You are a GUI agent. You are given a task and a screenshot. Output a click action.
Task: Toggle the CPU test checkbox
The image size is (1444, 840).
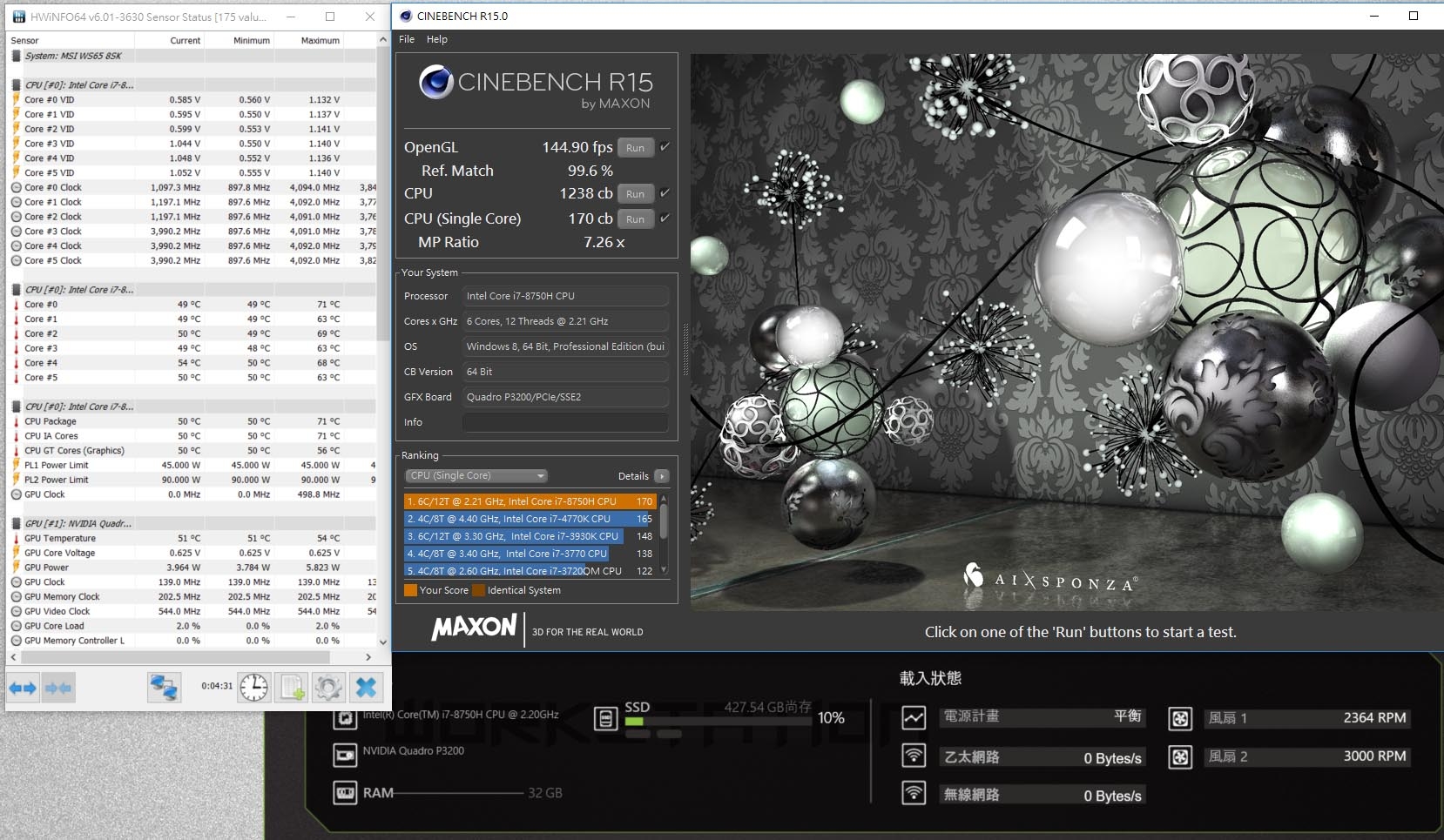tap(665, 193)
